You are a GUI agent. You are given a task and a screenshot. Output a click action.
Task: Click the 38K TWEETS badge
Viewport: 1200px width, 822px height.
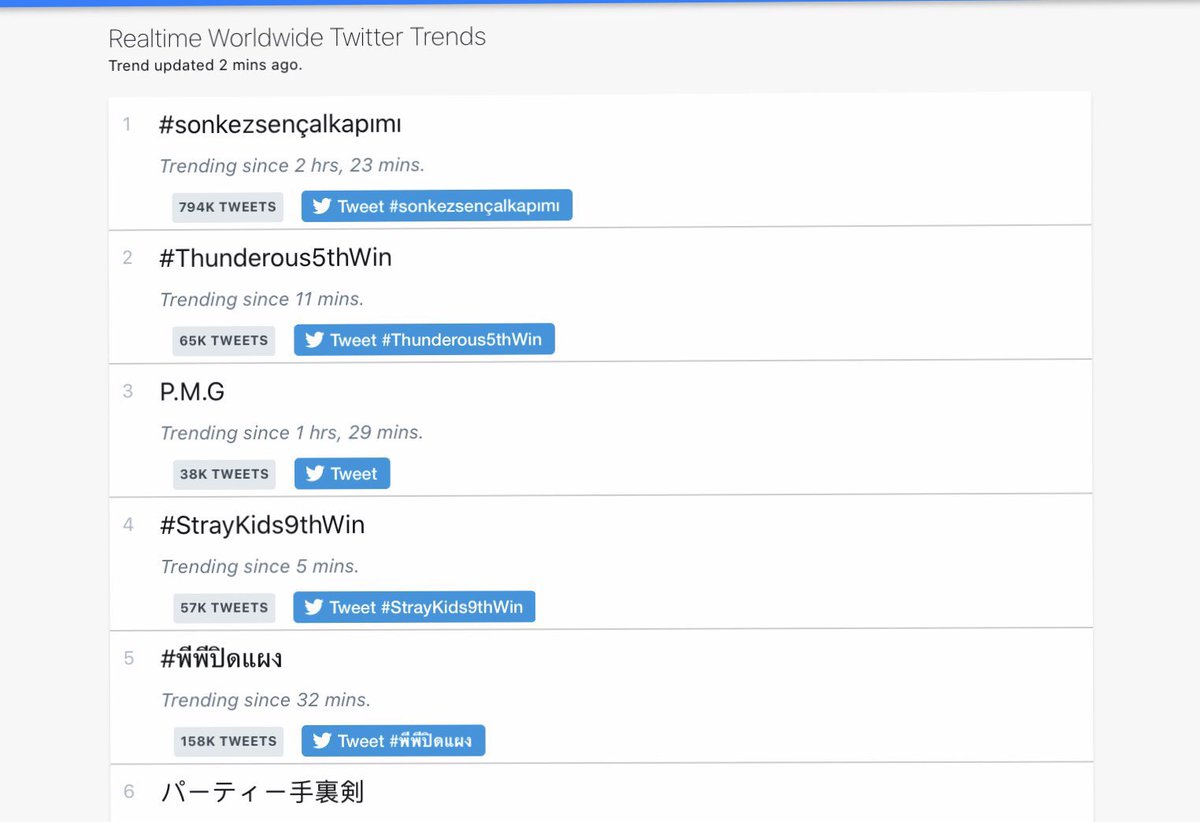pos(224,474)
